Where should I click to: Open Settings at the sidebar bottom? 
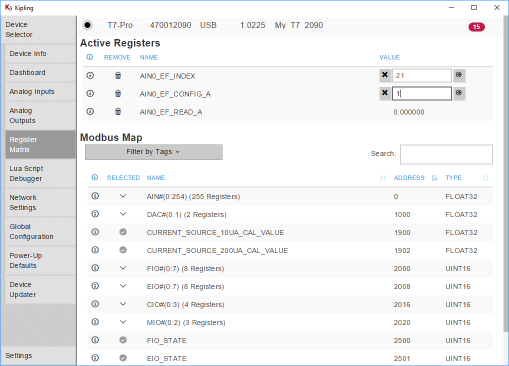19,356
